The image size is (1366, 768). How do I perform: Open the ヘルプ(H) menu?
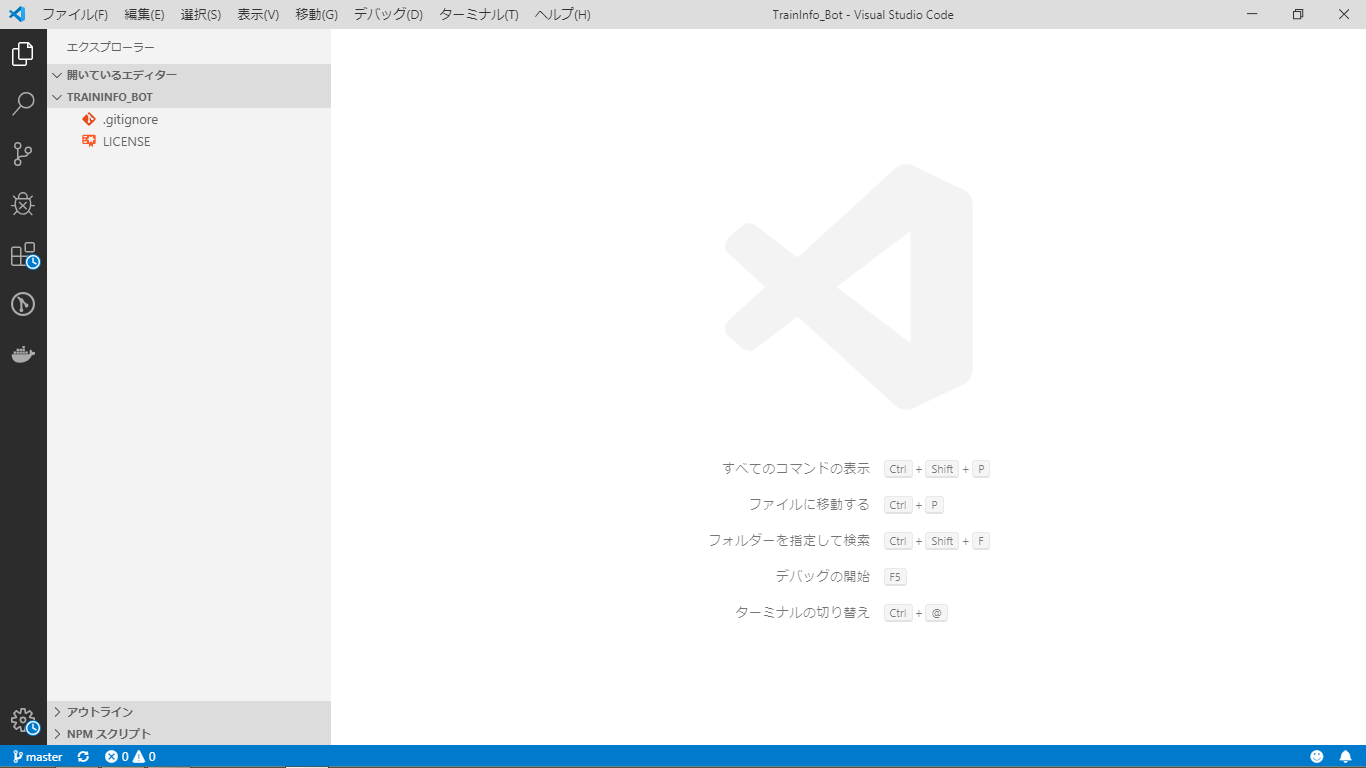pyautogui.click(x=563, y=15)
